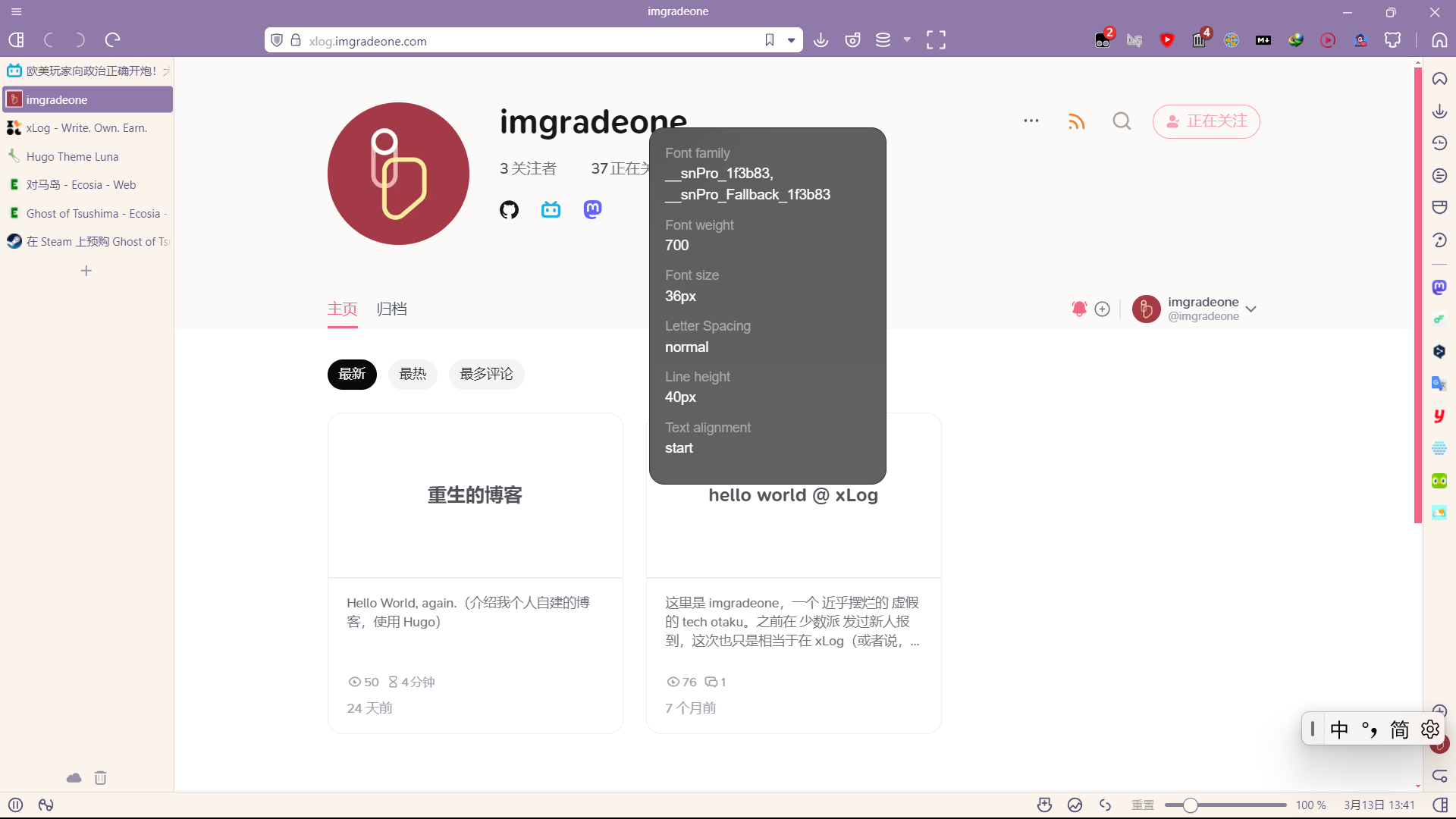Switch to the xLog - Write. Own. Earn. tab

[88, 128]
